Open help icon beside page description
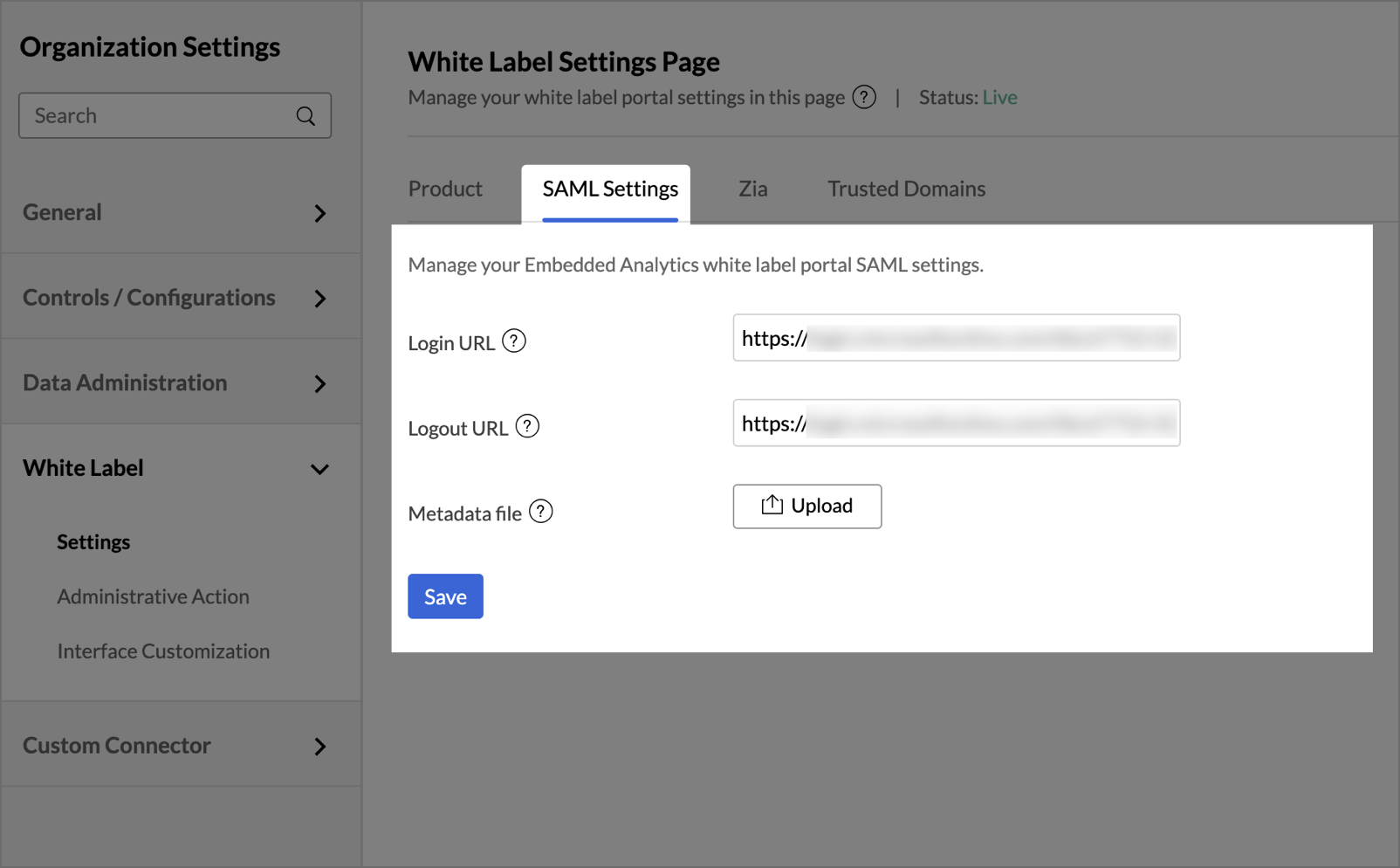 (x=864, y=97)
